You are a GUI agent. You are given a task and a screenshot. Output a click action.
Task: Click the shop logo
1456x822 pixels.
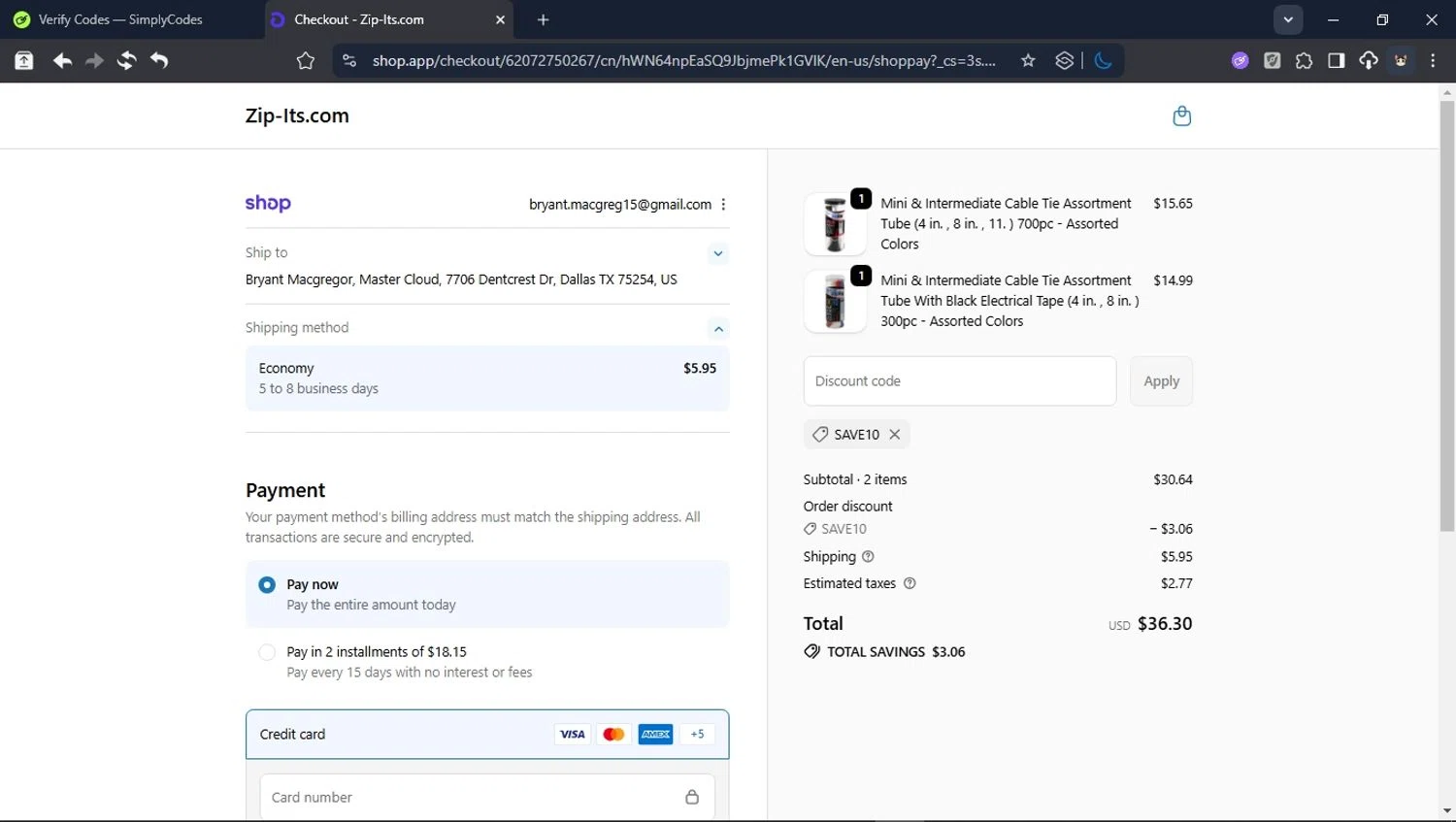tap(268, 203)
